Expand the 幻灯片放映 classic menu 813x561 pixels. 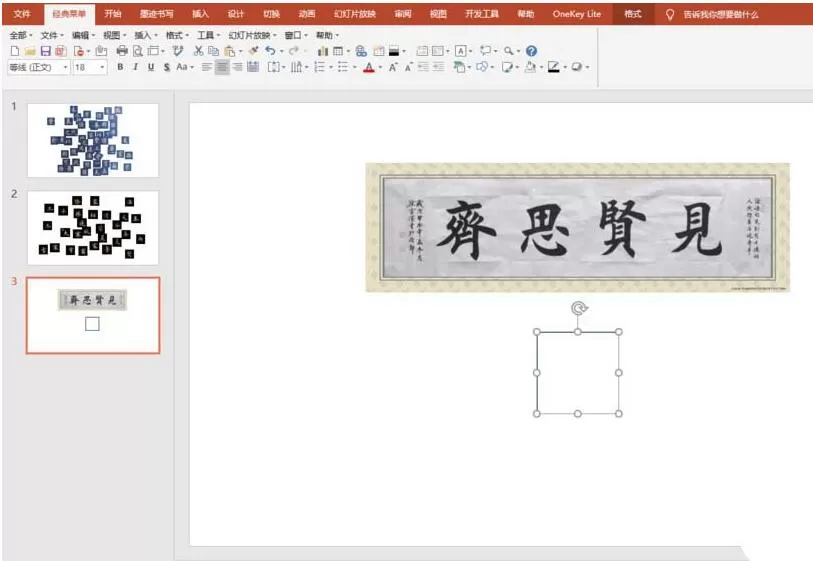(x=253, y=35)
